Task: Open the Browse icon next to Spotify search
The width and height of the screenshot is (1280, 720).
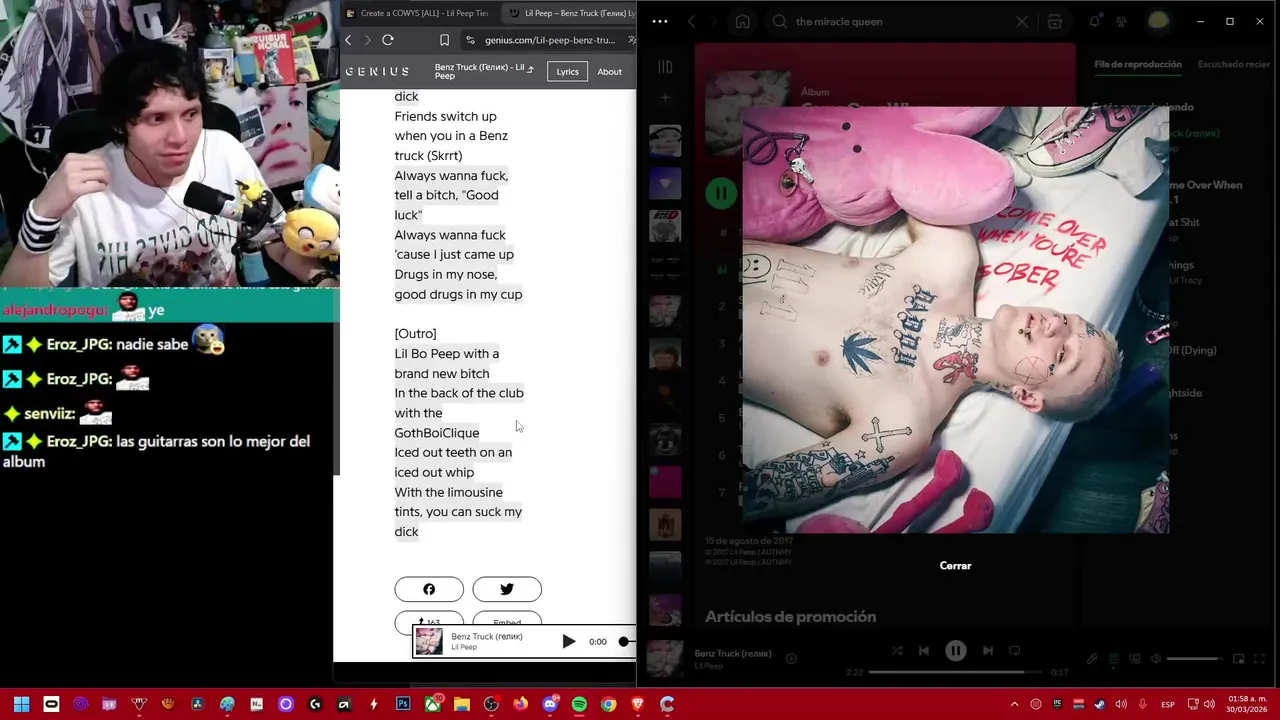Action: [x=1054, y=21]
